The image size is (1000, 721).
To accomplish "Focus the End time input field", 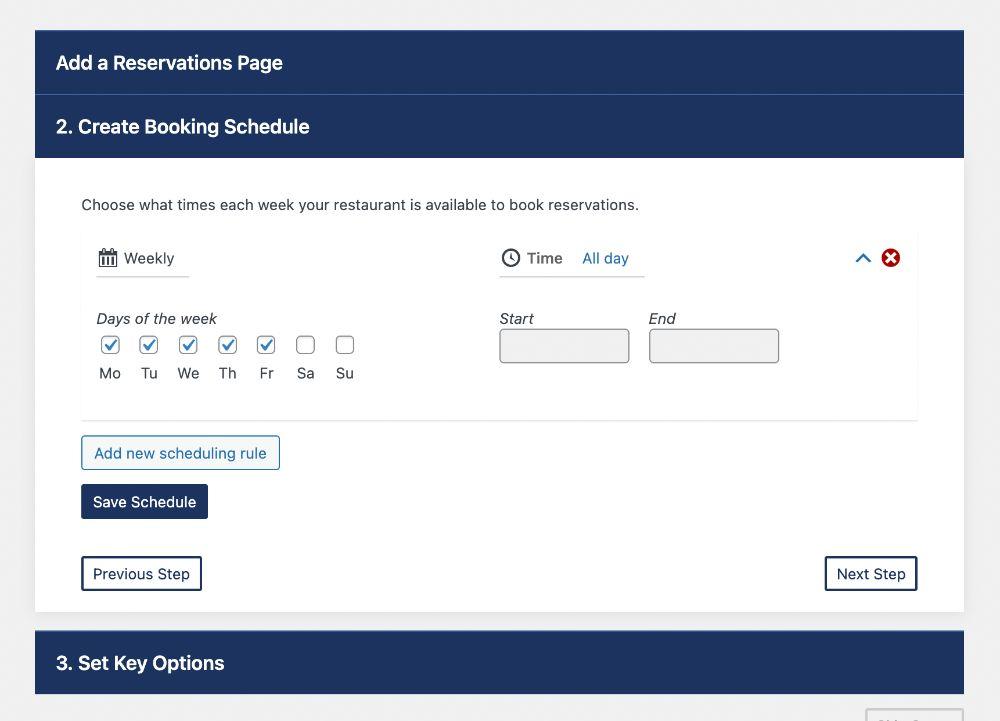I will coord(714,346).
